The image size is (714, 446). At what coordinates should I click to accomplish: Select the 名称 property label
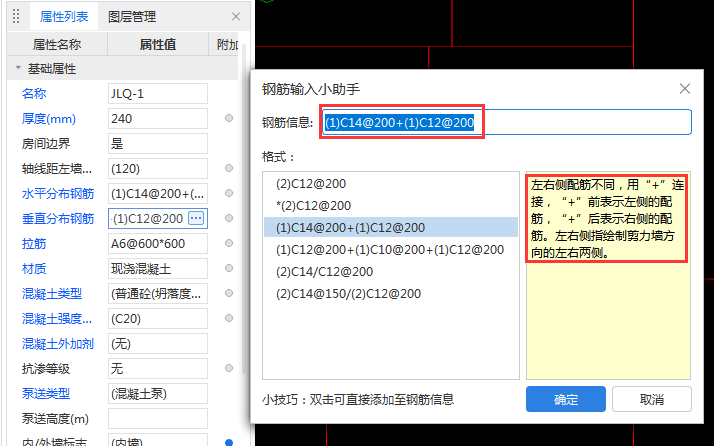(34, 93)
